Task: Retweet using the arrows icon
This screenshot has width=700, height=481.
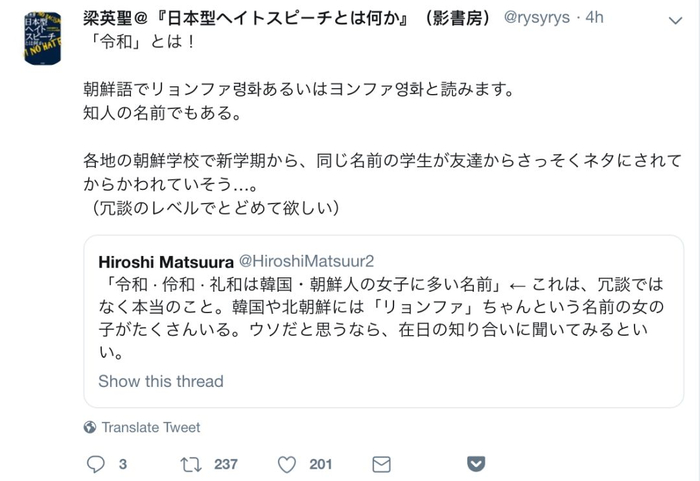Action: [190, 464]
